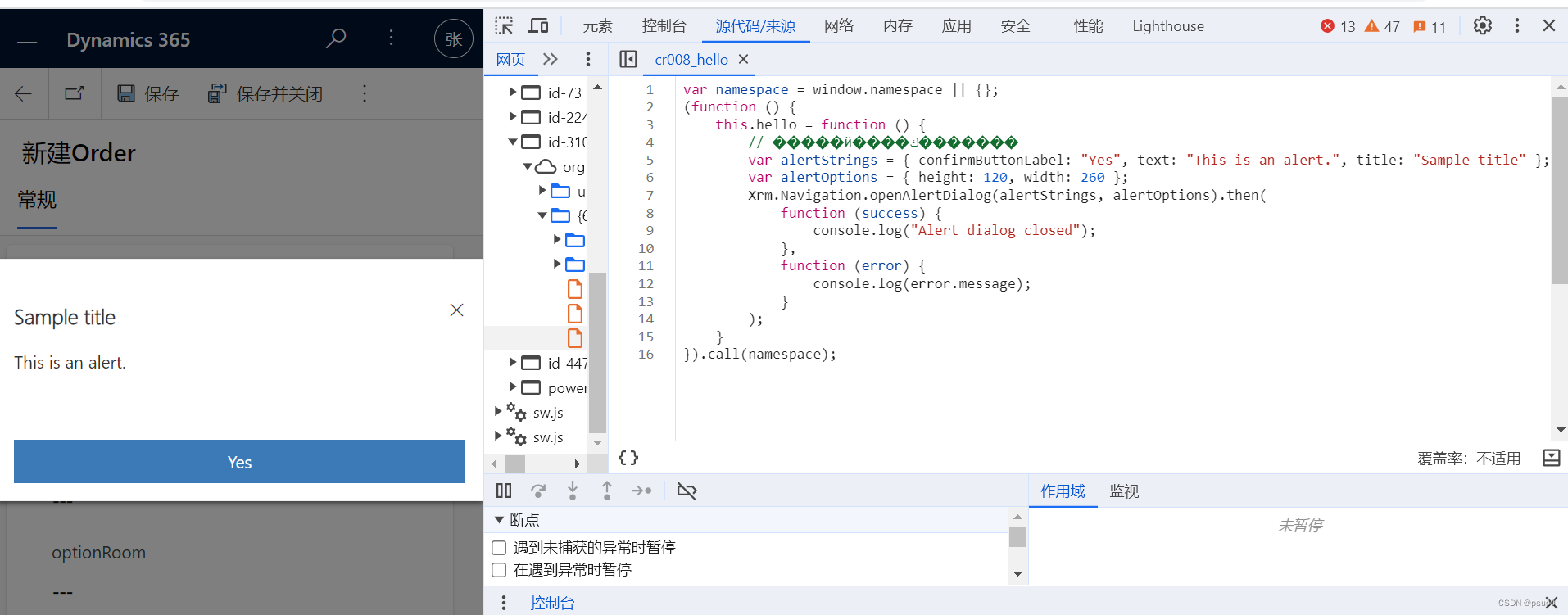
Task: Enable 遇到未捕获的异常时暂停 checkbox
Action: (x=499, y=548)
